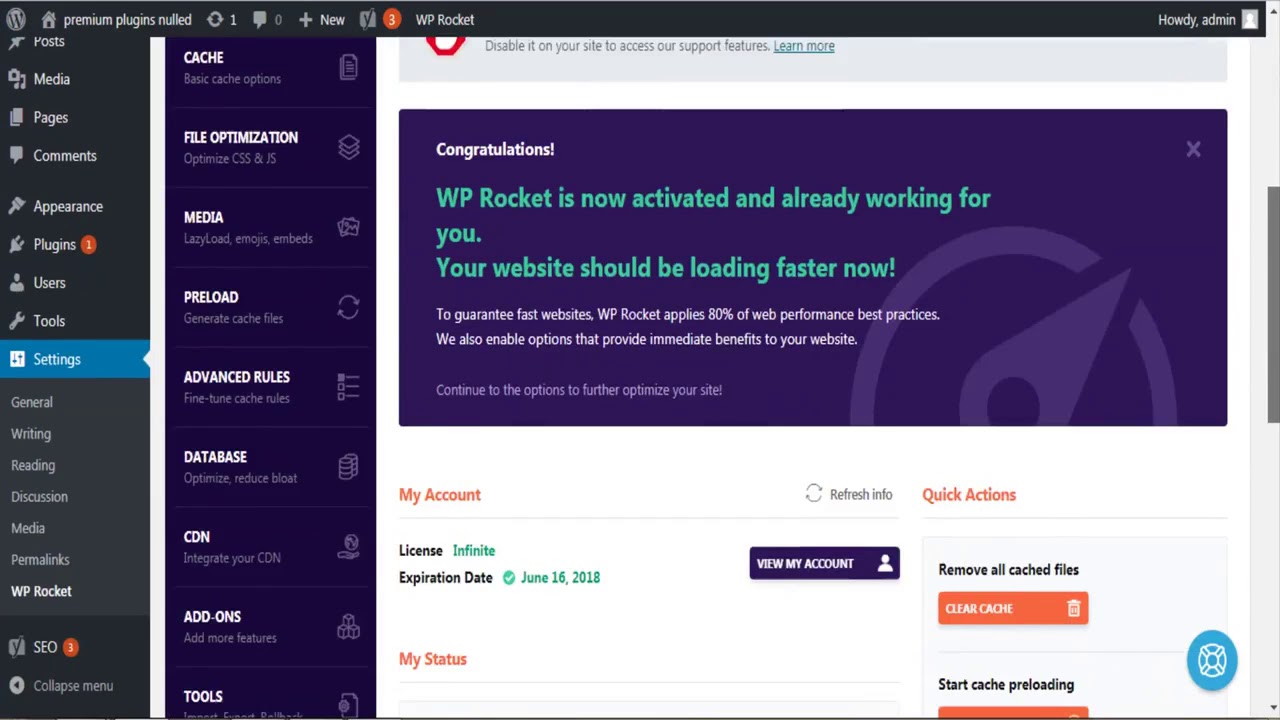Open the Preload tab
1280x720 pixels.
point(270,307)
